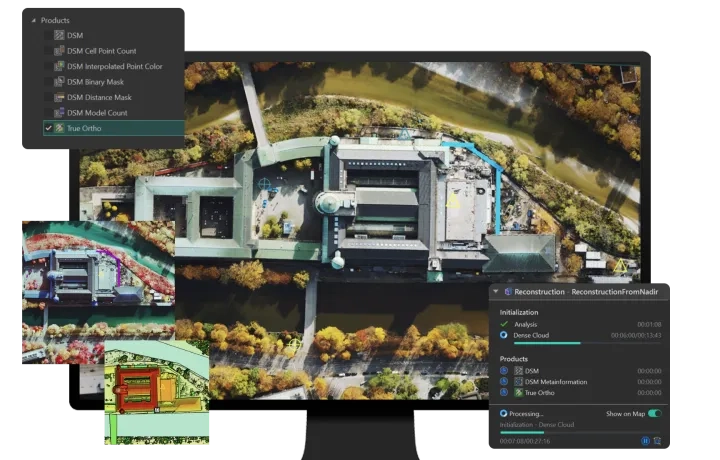Click the DSM raster icon in Products tree
The image size is (720, 460).
pos(59,35)
